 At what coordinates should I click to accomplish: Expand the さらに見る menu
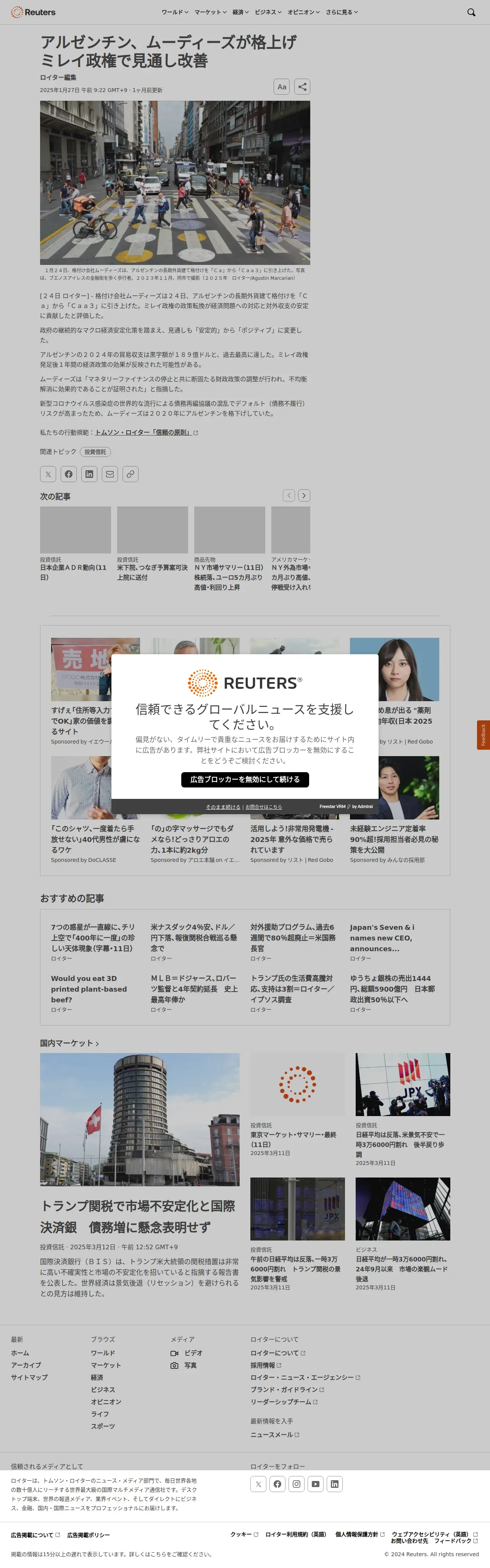342,12
